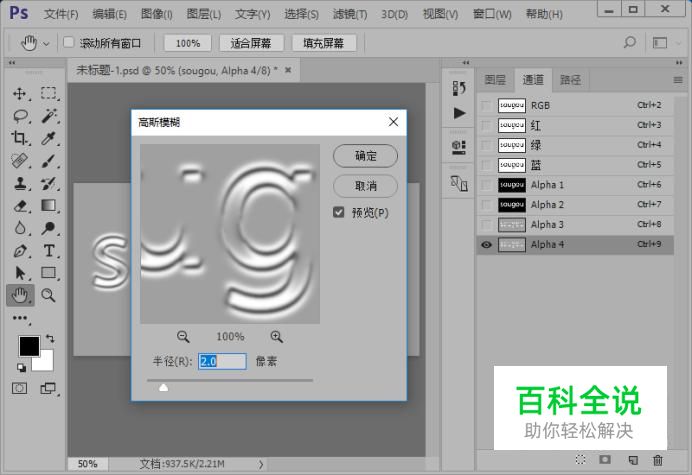The image size is (692, 475).
Task: Show the Alpha 2 channel
Action: point(486,205)
